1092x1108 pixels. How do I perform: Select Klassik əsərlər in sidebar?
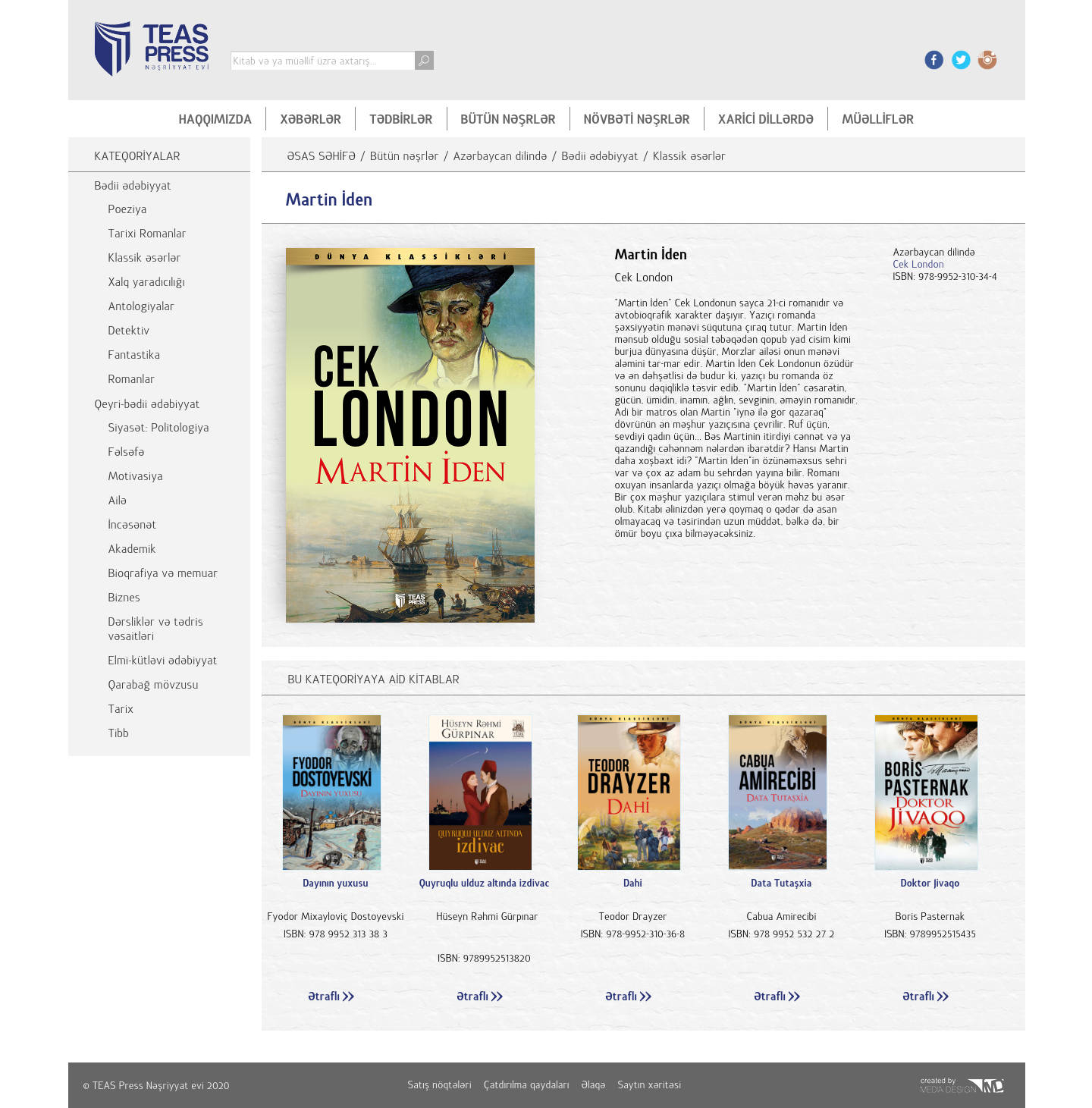[x=144, y=258]
